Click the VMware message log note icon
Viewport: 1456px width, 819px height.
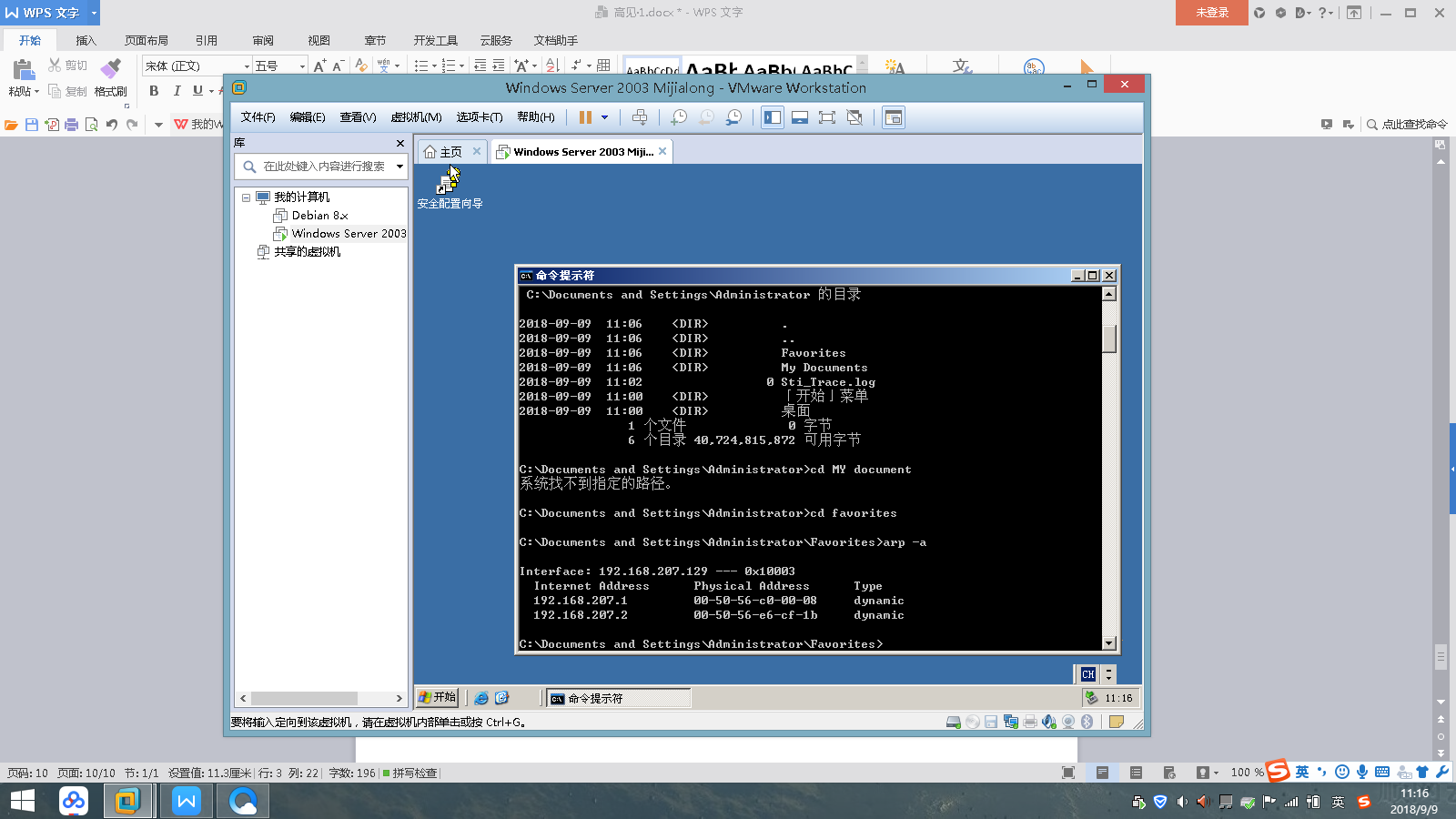point(1117,722)
